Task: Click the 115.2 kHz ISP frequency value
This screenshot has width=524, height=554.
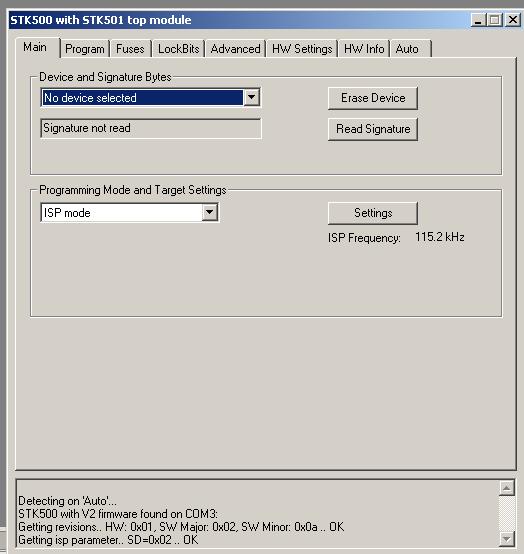Action: point(440,237)
